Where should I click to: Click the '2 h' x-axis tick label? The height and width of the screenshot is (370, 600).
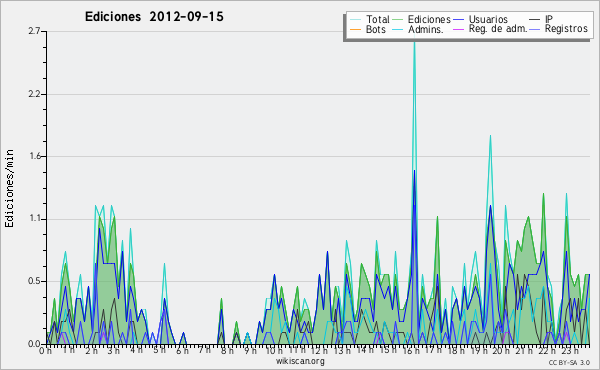click(91, 351)
